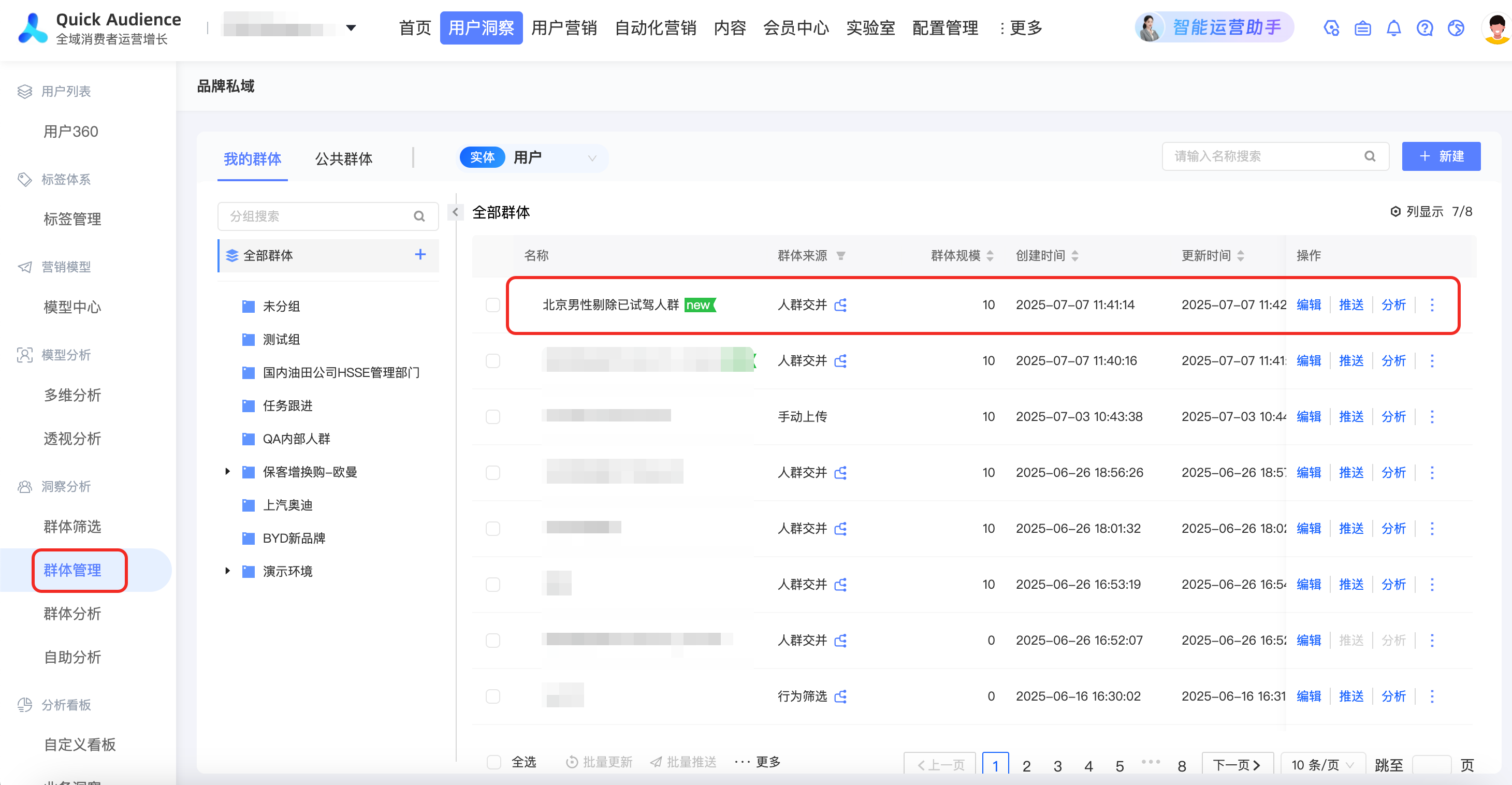Click the 请输入名称搜索 input field
This screenshot has height=785, width=1512.
point(1275,156)
